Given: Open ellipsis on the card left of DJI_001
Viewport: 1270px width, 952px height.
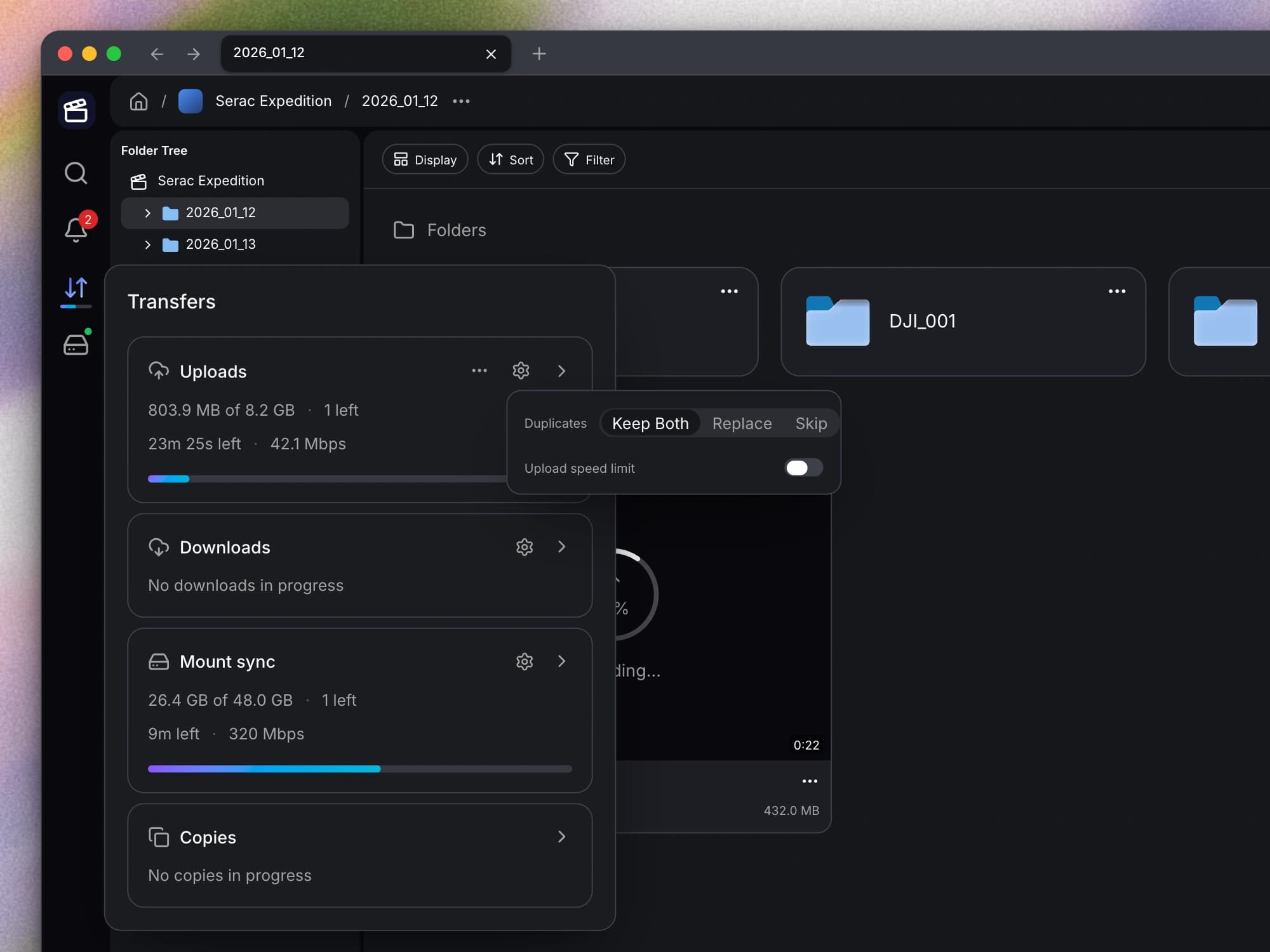Looking at the screenshot, I should 729,291.
